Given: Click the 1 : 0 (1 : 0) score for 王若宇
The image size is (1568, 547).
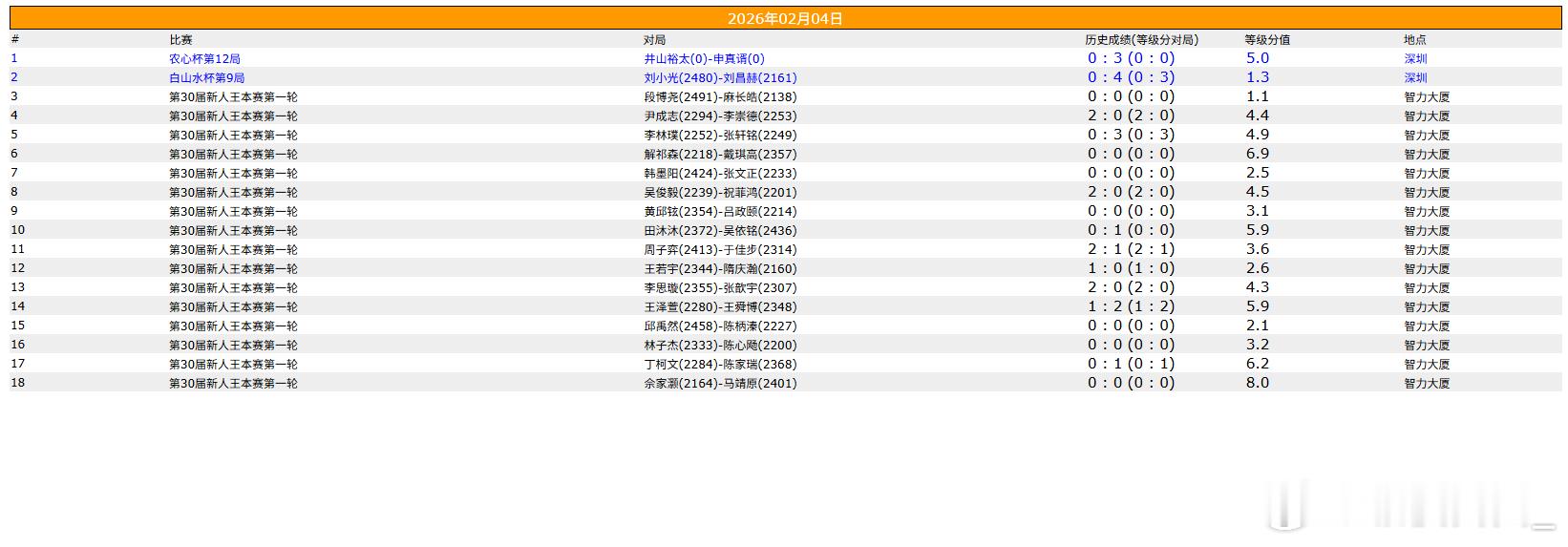Looking at the screenshot, I should 1132,268.
